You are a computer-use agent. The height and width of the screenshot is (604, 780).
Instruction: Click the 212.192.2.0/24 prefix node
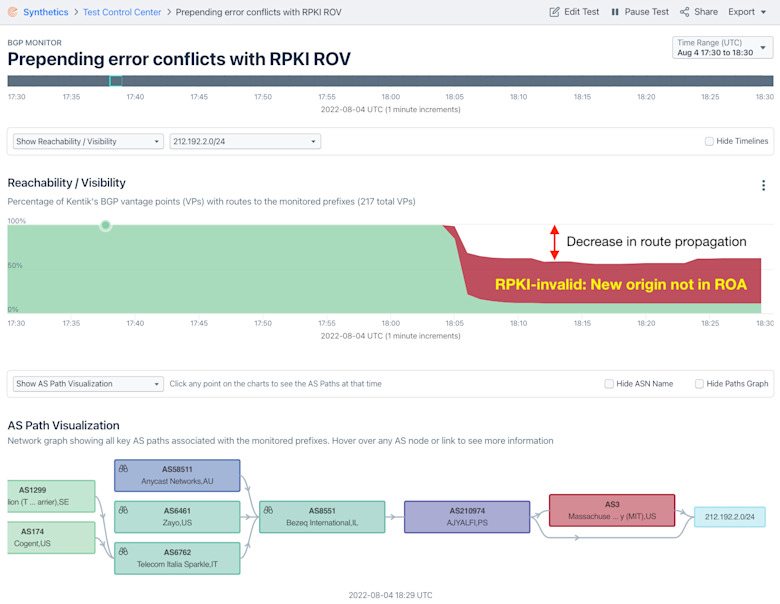(x=729, y=517)
